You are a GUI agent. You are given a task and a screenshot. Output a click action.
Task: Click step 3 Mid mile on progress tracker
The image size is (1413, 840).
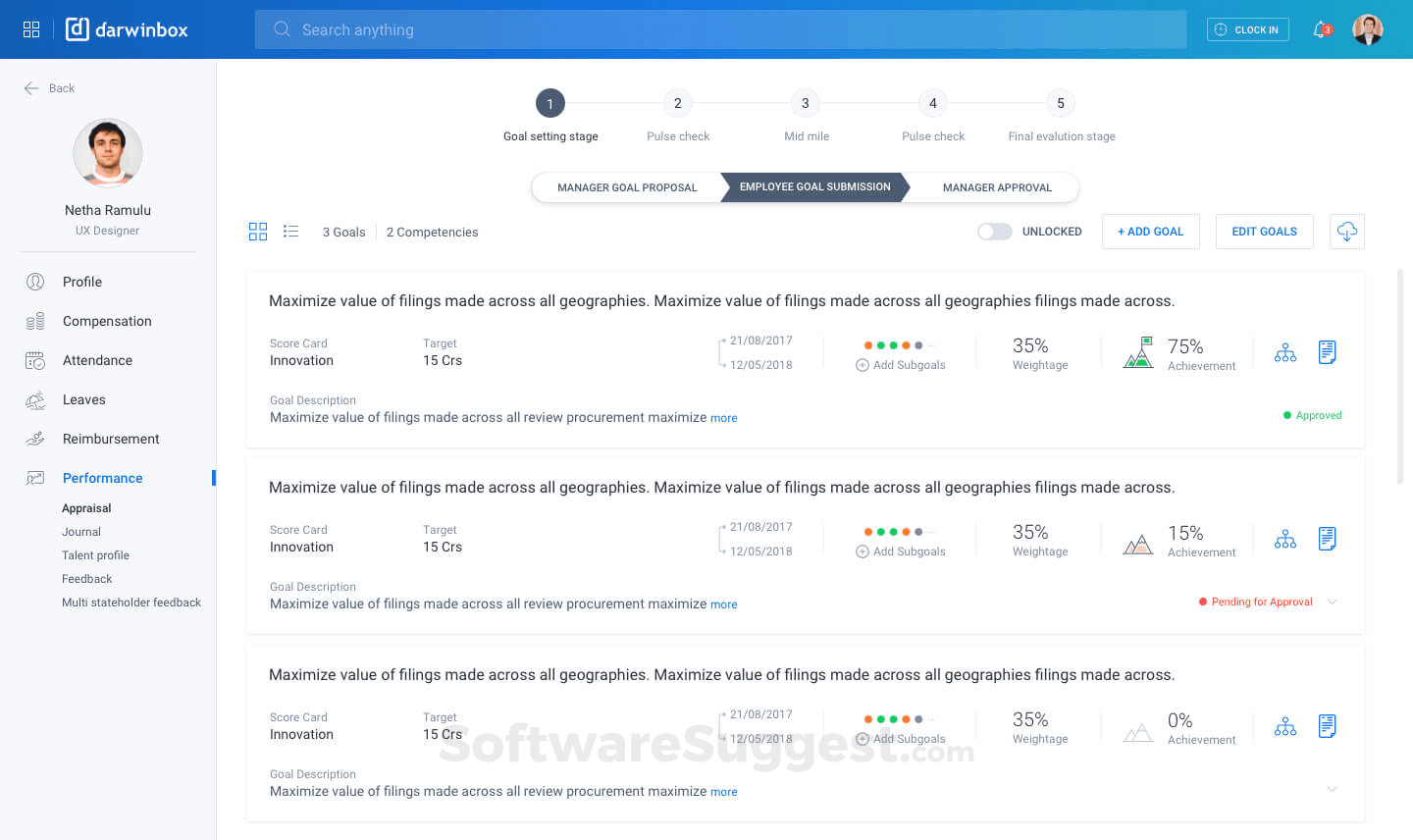[805, 103]
